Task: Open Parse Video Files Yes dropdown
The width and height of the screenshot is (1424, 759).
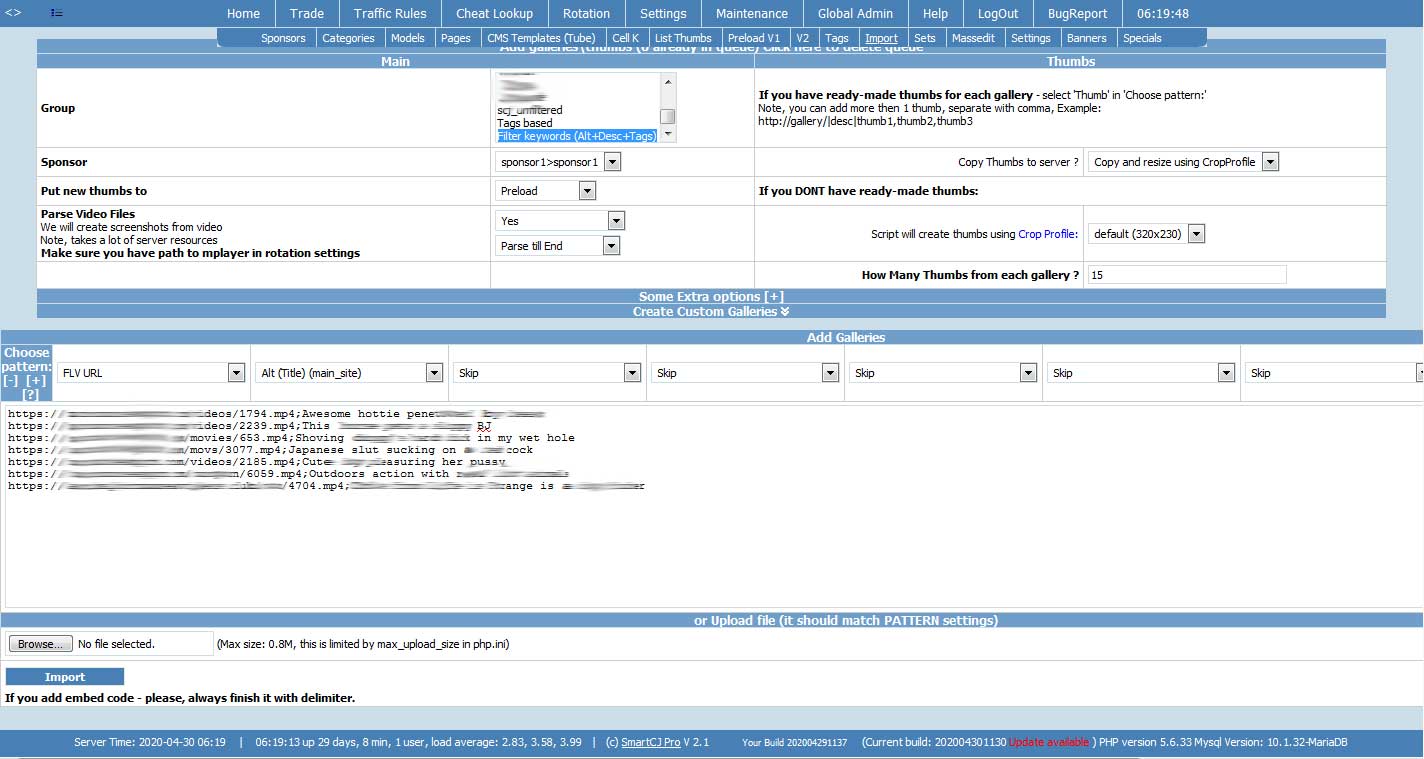Action: pyautogui.click(x=560, y=220)
